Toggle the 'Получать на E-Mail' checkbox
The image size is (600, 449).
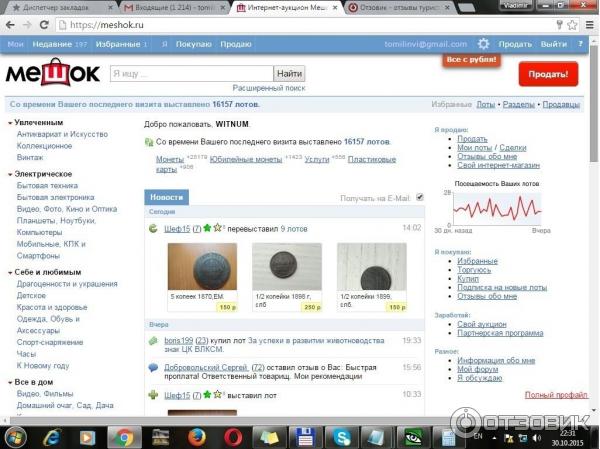tap(420, 198)
